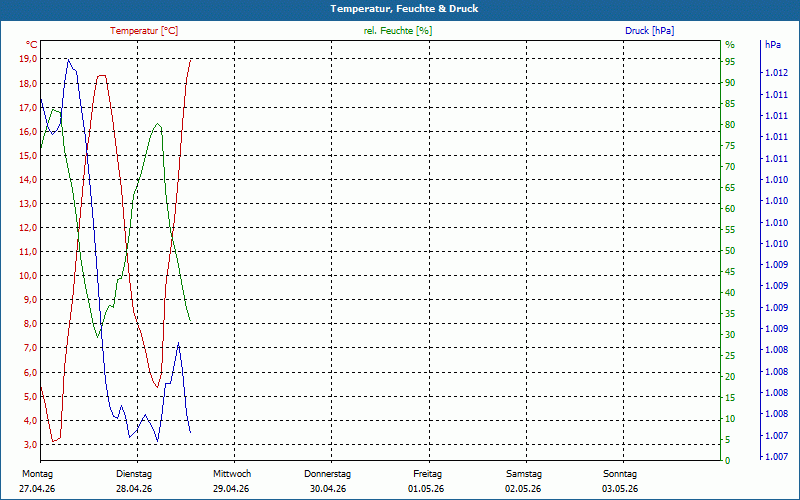This screenshot has width=800, height=500.
Task: Click the '16,0' temperature axis value
Action: coord(28,131)
